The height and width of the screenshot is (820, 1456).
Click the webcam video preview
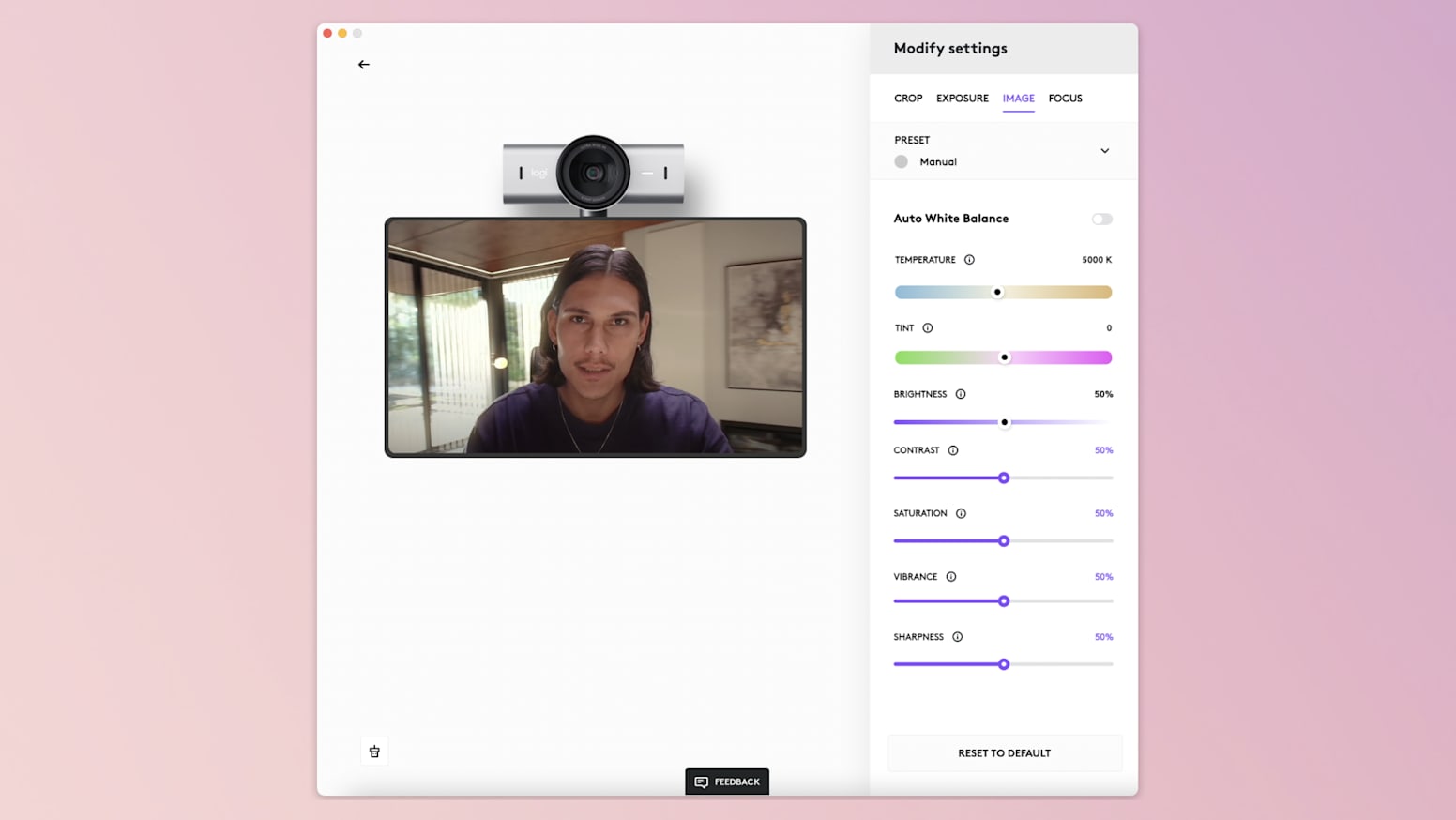click(x=595, y=338)
